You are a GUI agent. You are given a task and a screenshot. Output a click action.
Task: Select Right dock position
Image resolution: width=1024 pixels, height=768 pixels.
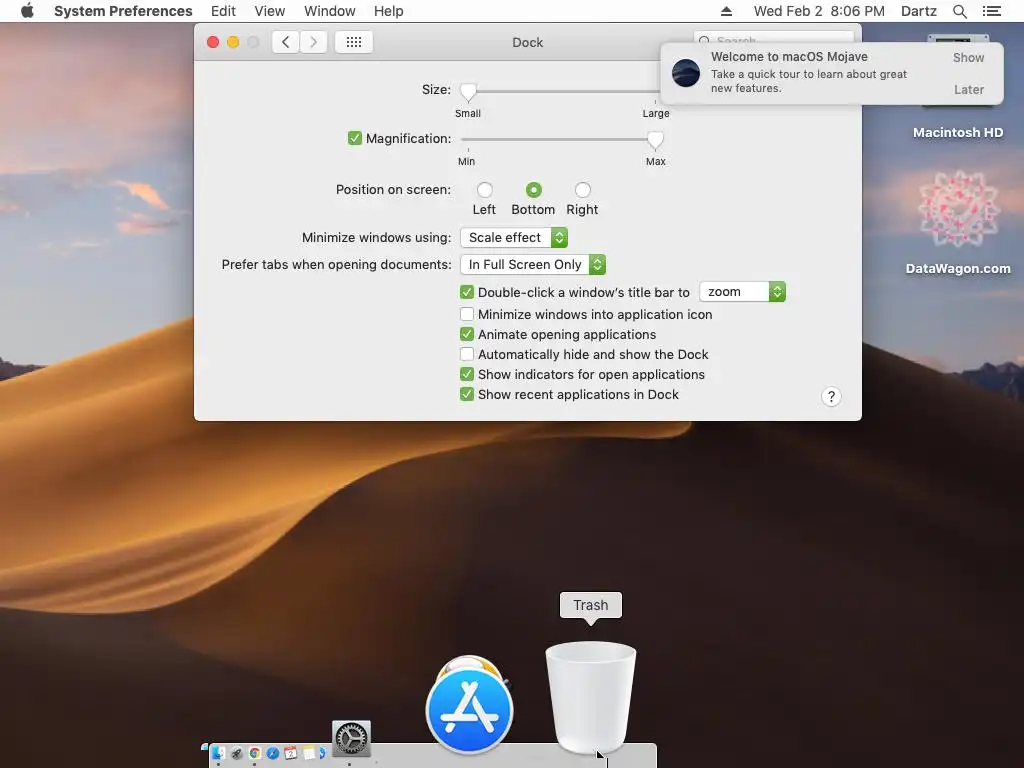pos(583,190)
